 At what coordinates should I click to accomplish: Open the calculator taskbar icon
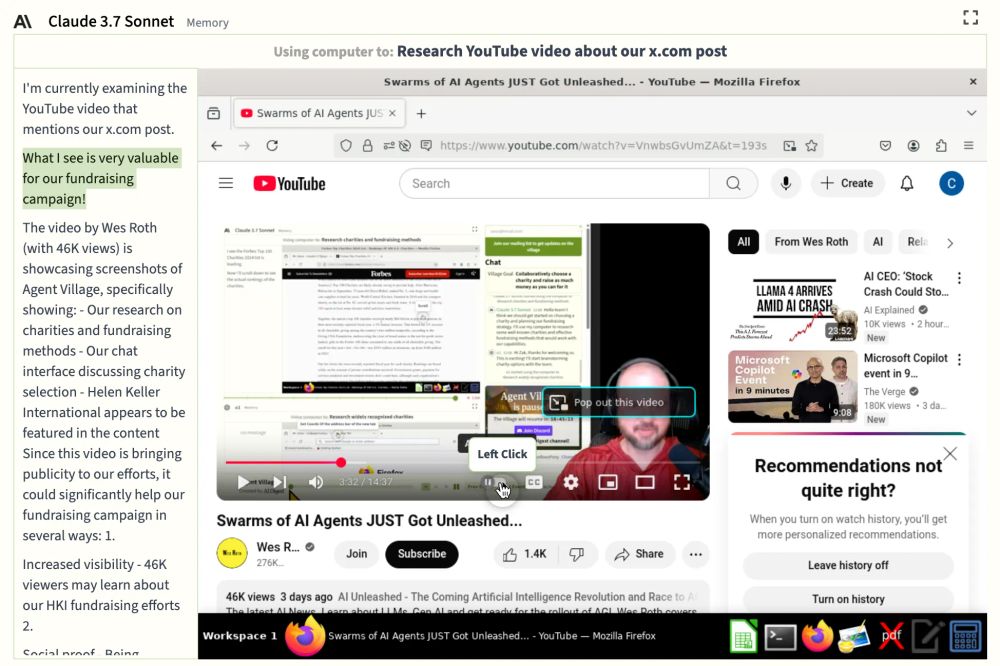pos(966,637)
